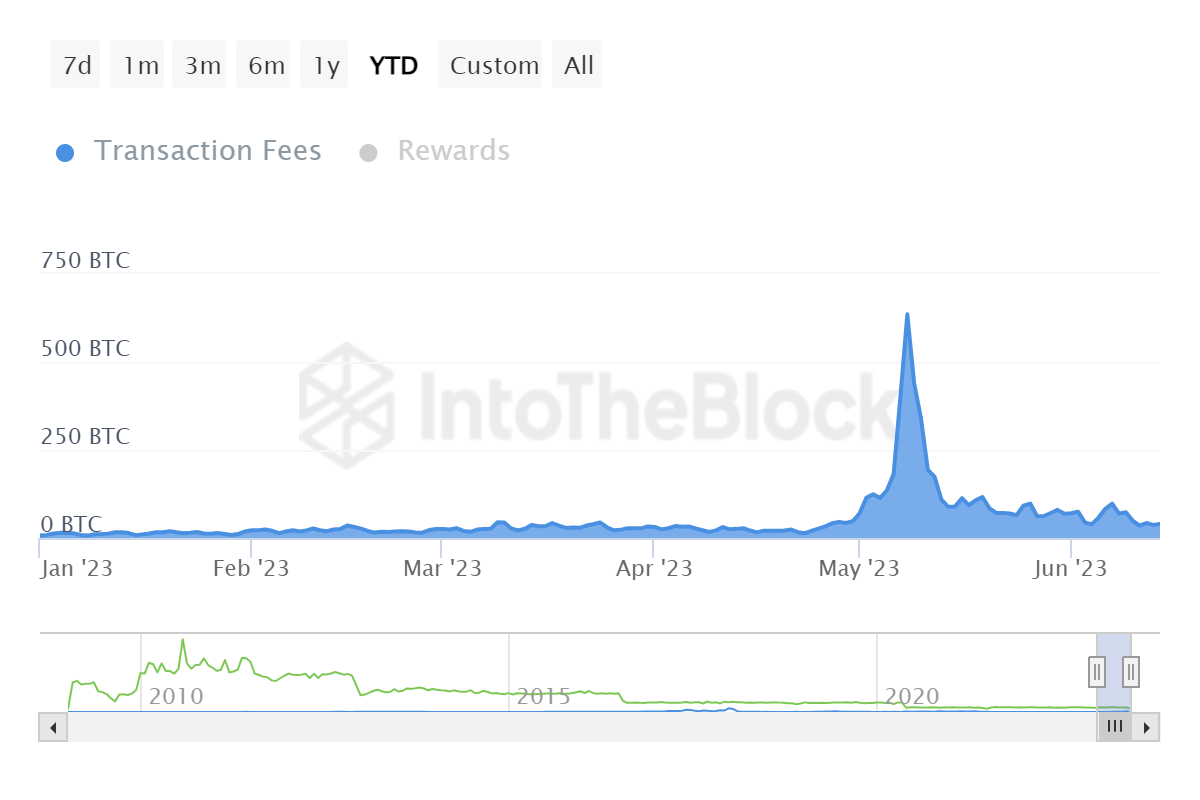Click the left scrollbar arrow below the minimap
This screenshot has width=1200, height=800.
coord(52,727)
